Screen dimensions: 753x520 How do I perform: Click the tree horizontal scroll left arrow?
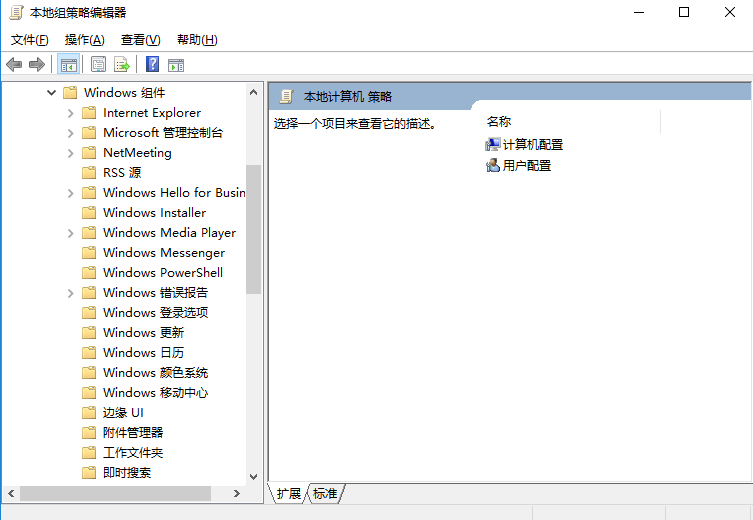point(11,494)
